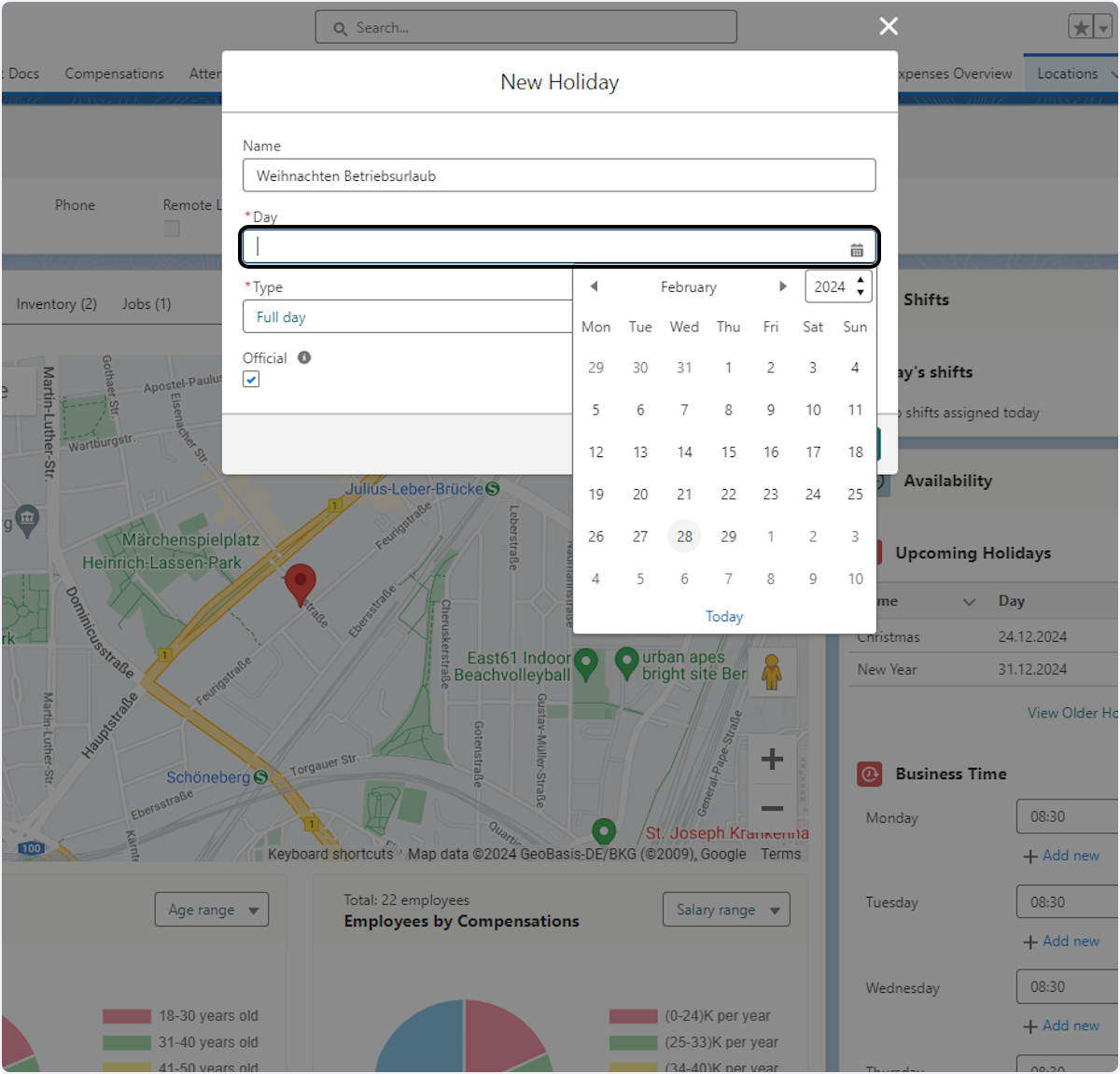The image size is (1120, 1074).
Task: Switch to the Jobs (1) tab
Action: coord(147,304)
